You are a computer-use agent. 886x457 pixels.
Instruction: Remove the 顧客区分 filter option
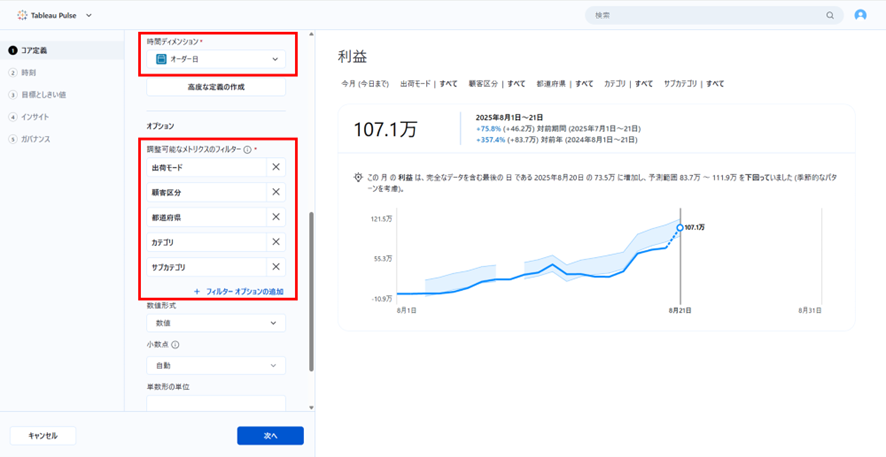(x=276, y=192)
